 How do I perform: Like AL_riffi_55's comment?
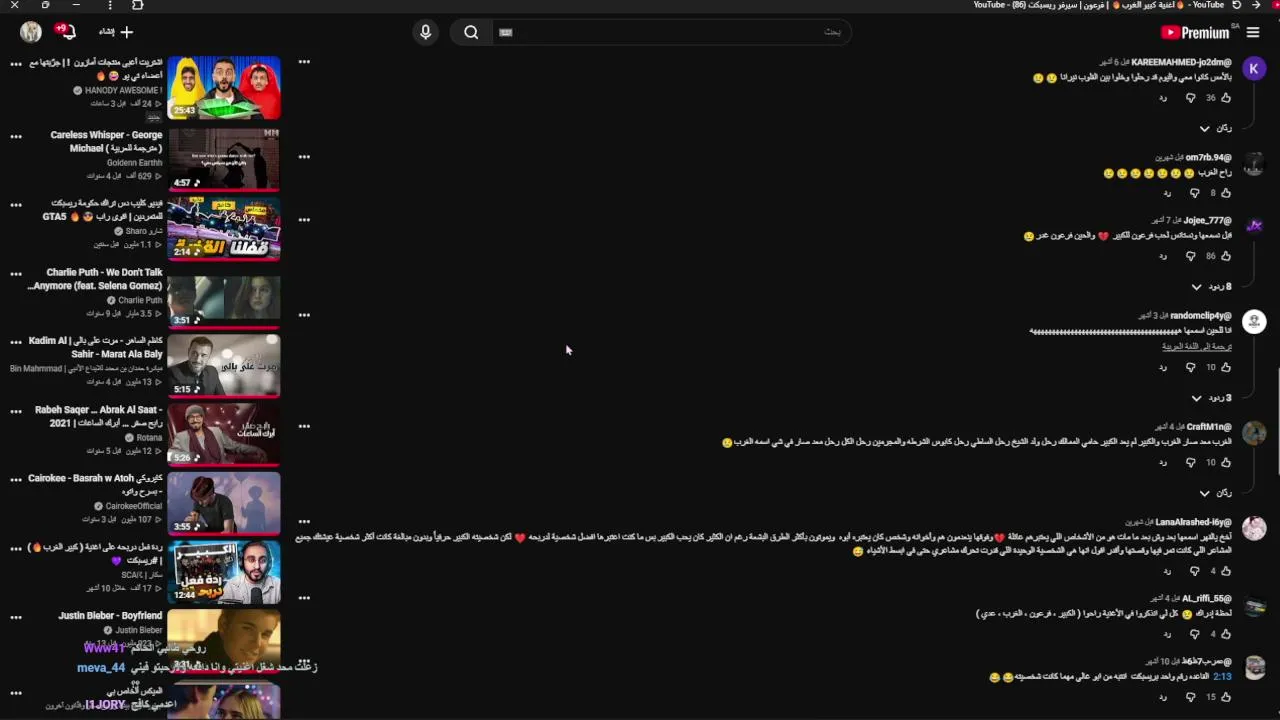coord(1226,634)
